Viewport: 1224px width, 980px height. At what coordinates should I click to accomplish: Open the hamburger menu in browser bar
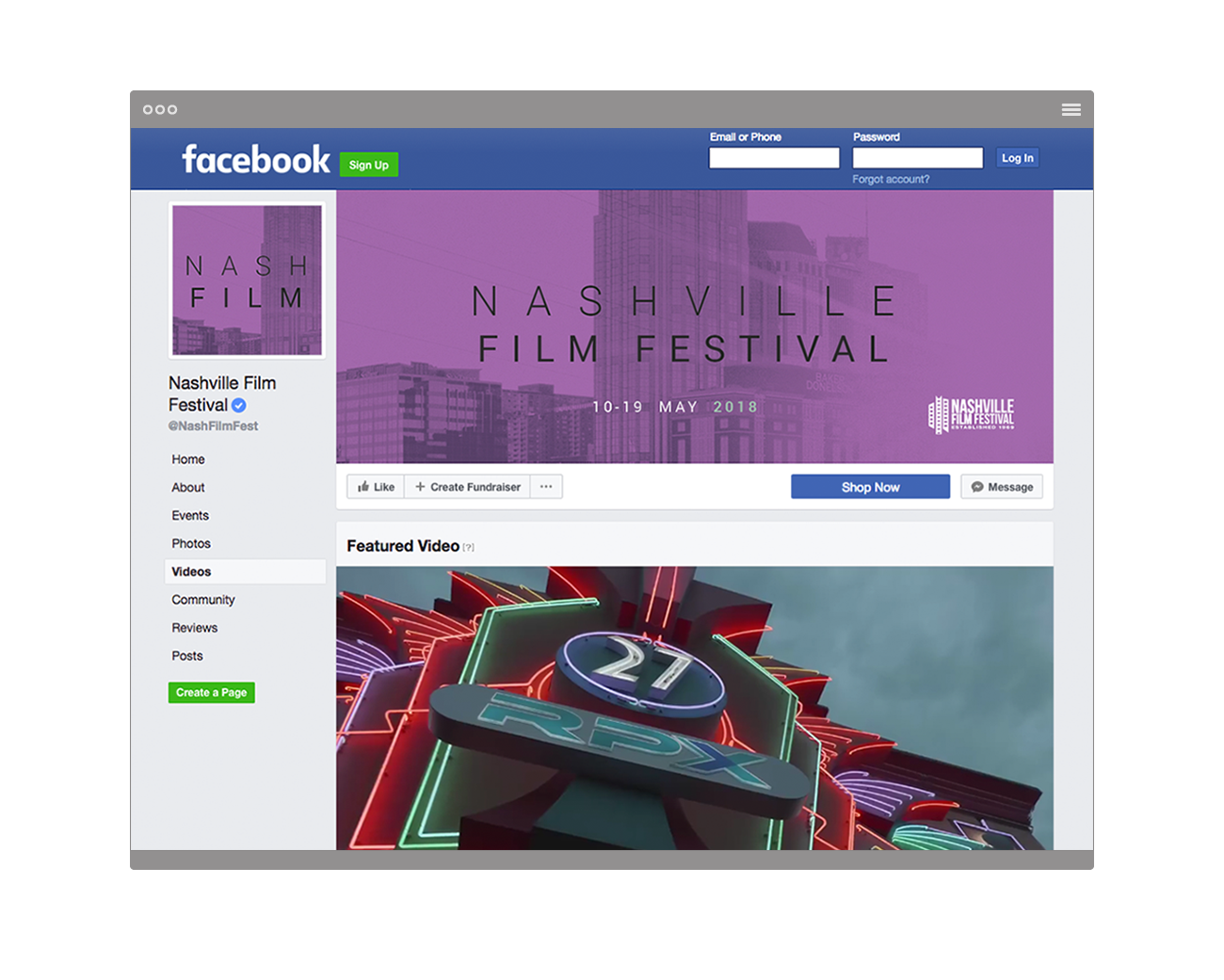[1071, 109]
